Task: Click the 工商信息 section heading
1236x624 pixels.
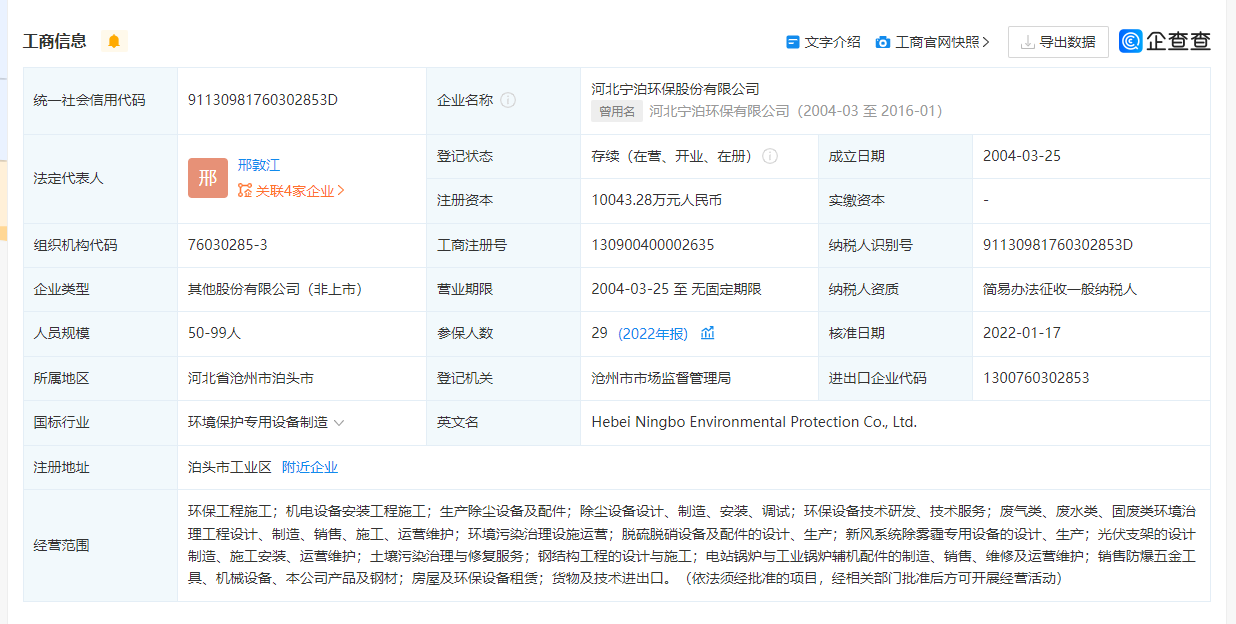Action: pyautogui.click(x=55, y=41)
